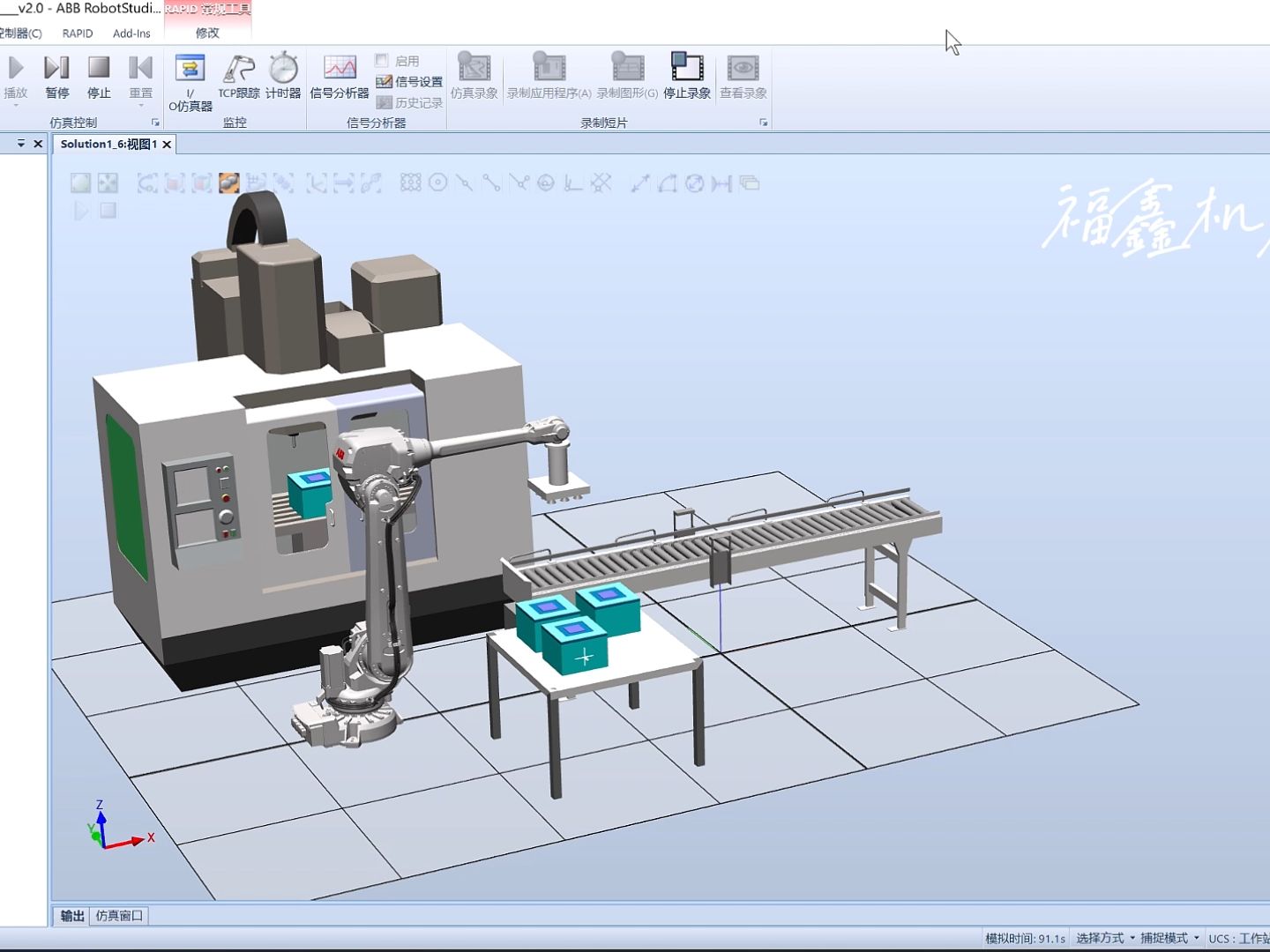Viewport: 1270px width, 952px height.
Task: Click the 模拟时间 91.1s status display
Action: [1026, 937]
